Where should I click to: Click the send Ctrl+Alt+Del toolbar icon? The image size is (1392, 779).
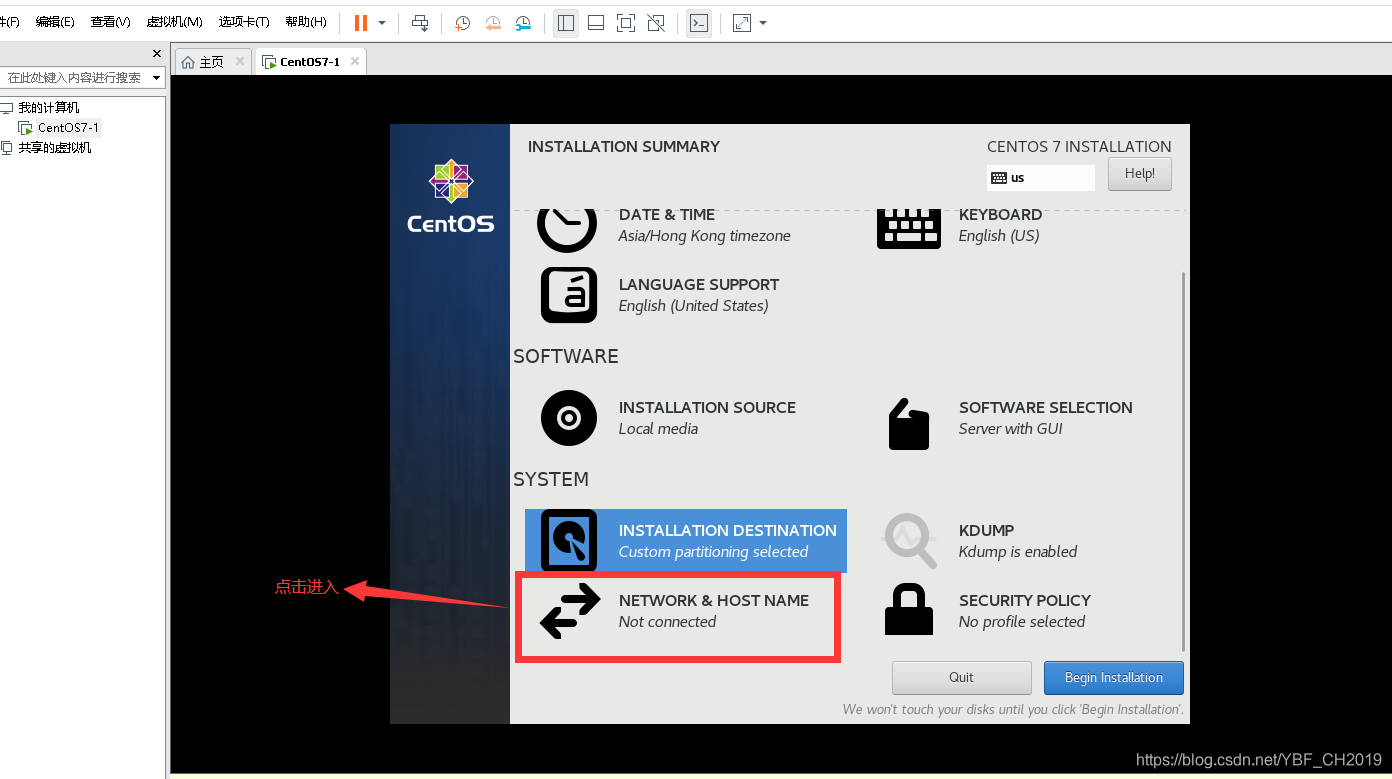point(420,22)
